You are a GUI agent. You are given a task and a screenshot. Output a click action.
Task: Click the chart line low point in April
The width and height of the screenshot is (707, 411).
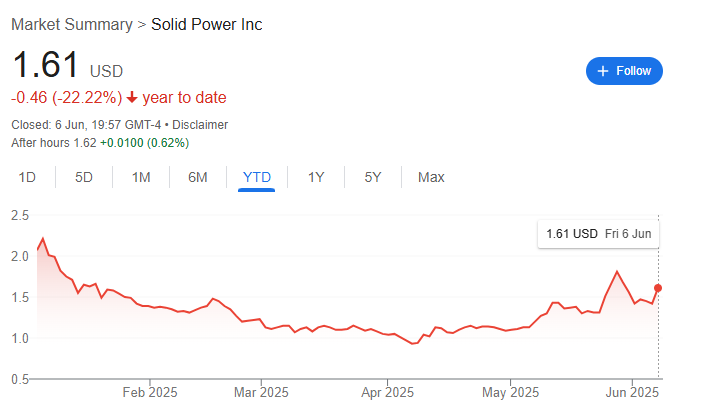413,343
